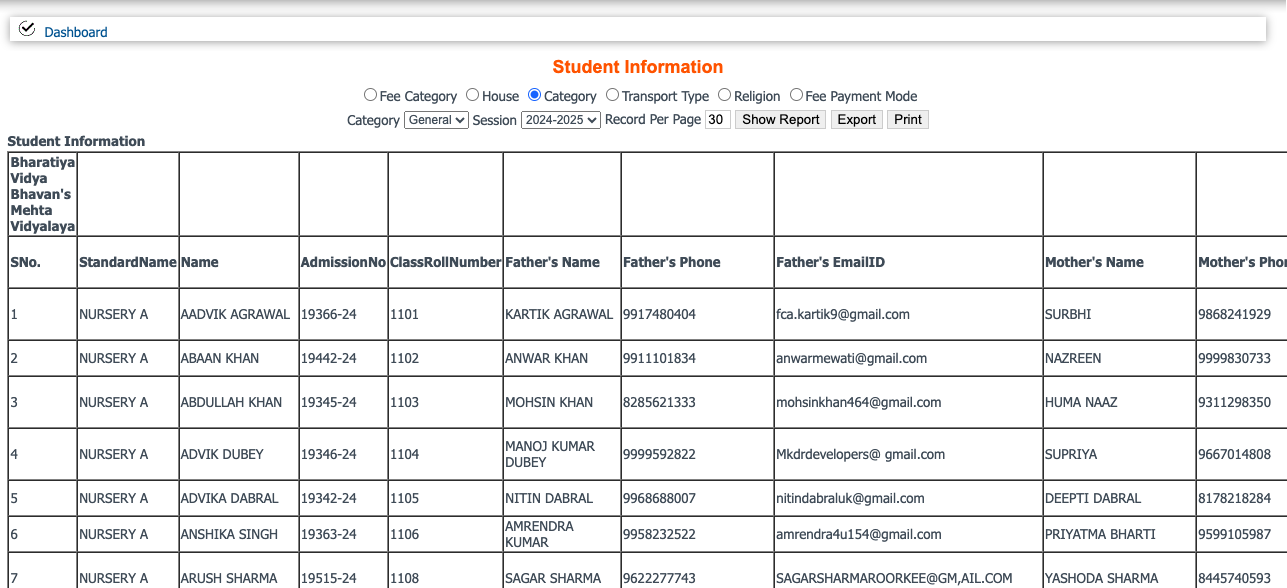Viewport: 1287px width, 588px height.
Task: Click the AdmissionNo column header
Action: tap(343, 262)
